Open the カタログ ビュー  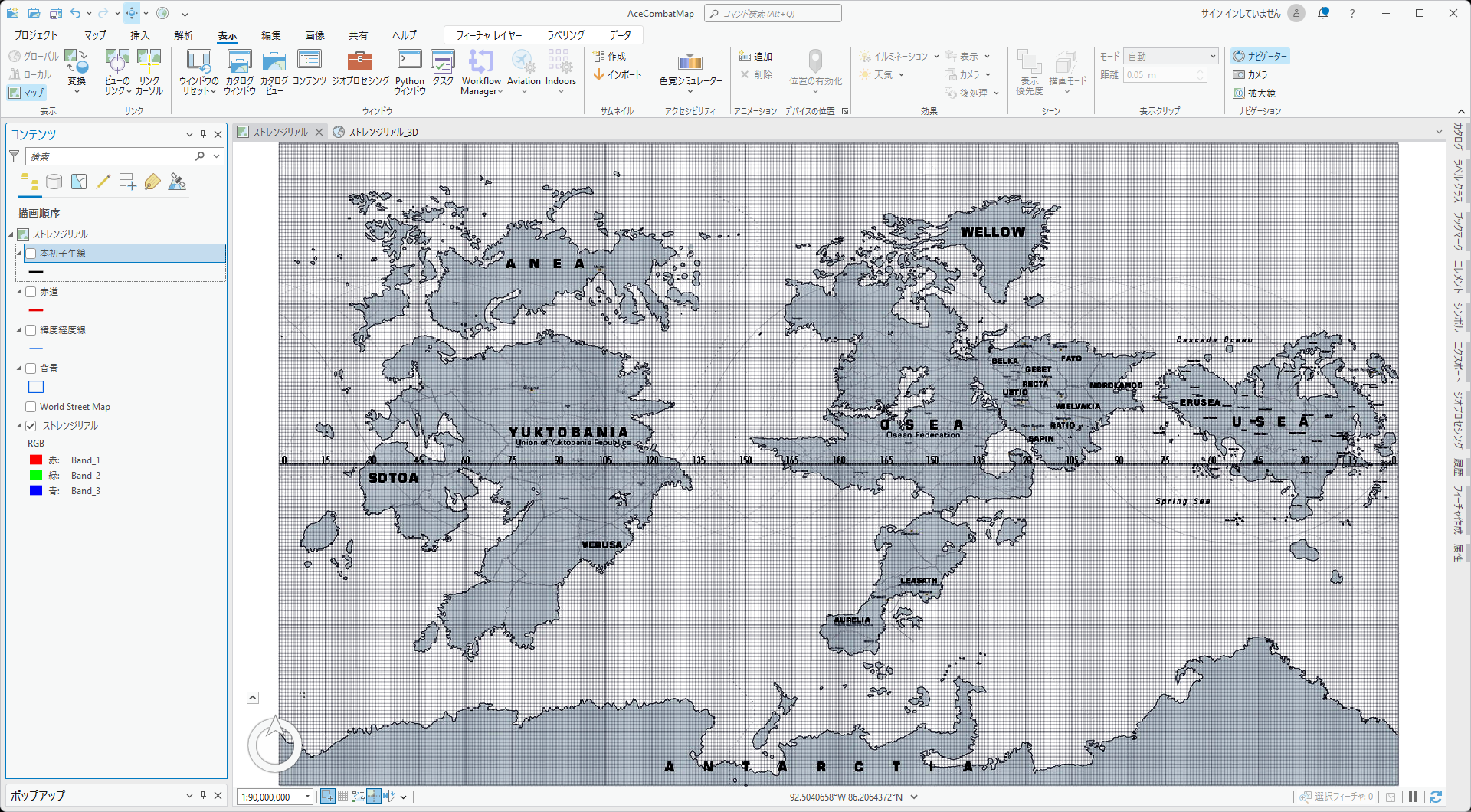click(274, 72)
